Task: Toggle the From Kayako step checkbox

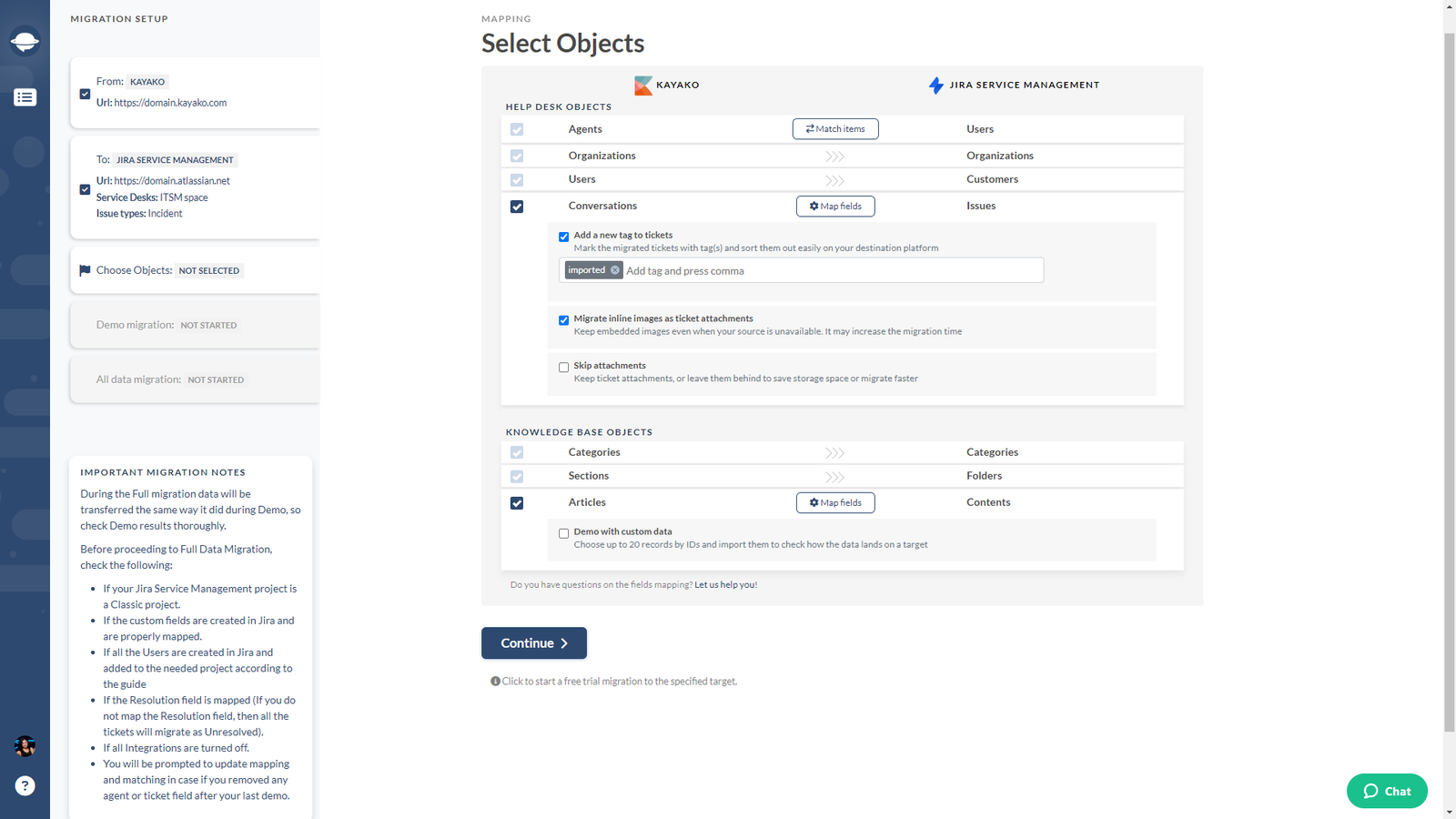Action: coord(85,94)
